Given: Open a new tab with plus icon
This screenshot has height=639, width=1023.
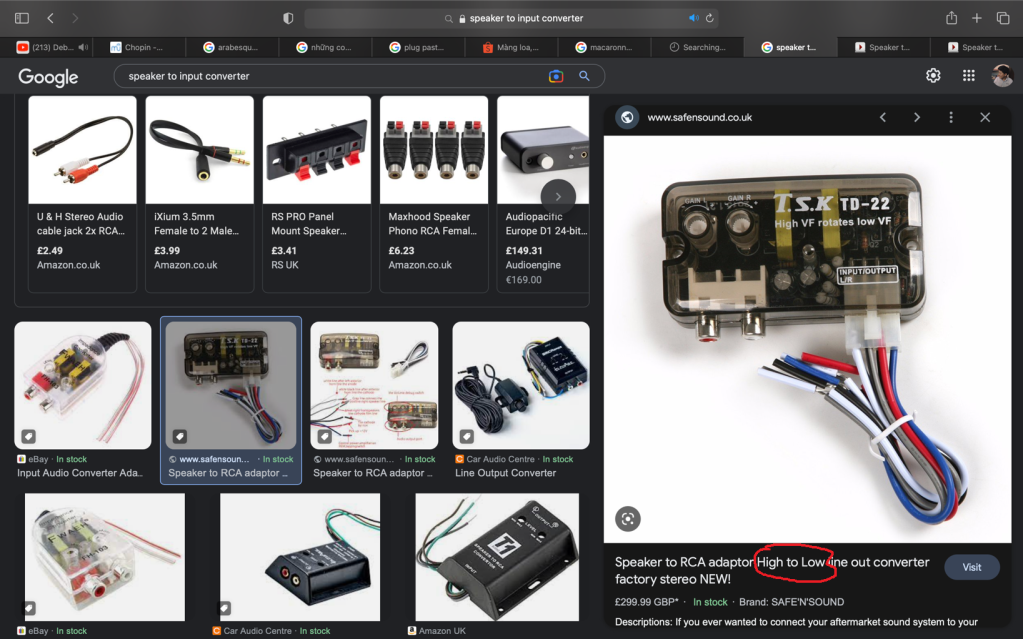Looking at the screenshot, I should tap(977, 18).
